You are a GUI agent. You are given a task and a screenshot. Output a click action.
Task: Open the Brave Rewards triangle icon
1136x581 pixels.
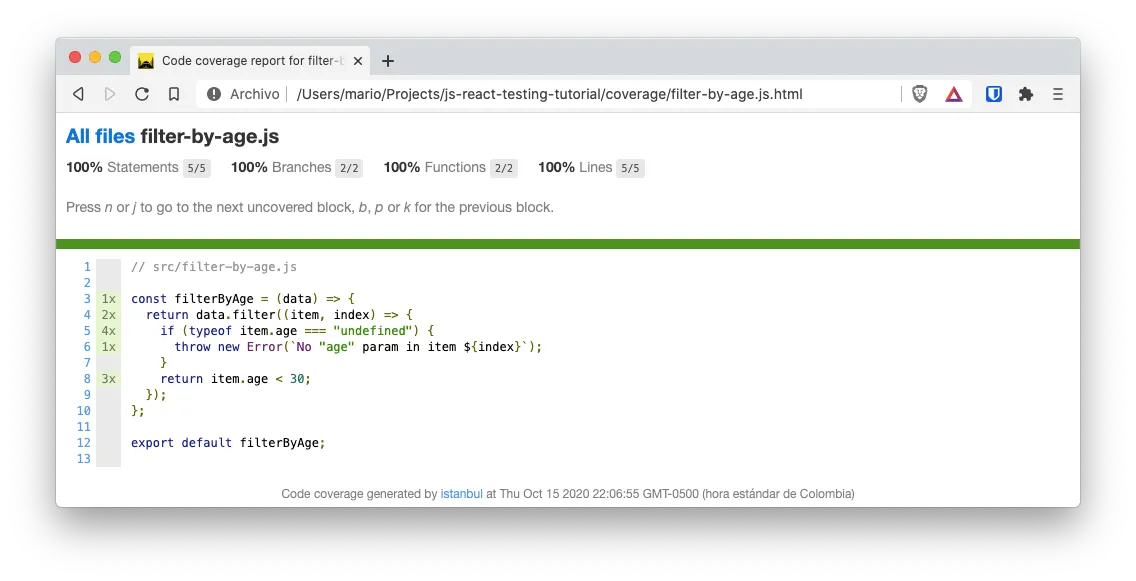pos(954,94)
